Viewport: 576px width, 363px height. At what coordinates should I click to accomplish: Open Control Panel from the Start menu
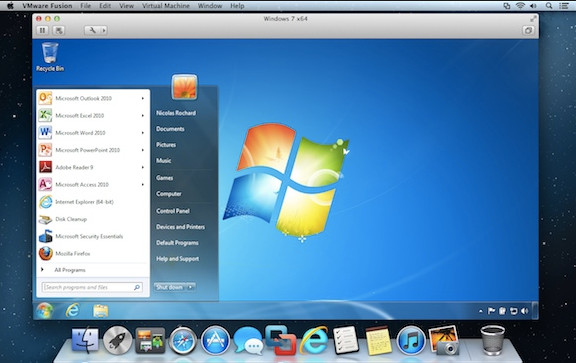pyautogui.click(x=173, y=211)
